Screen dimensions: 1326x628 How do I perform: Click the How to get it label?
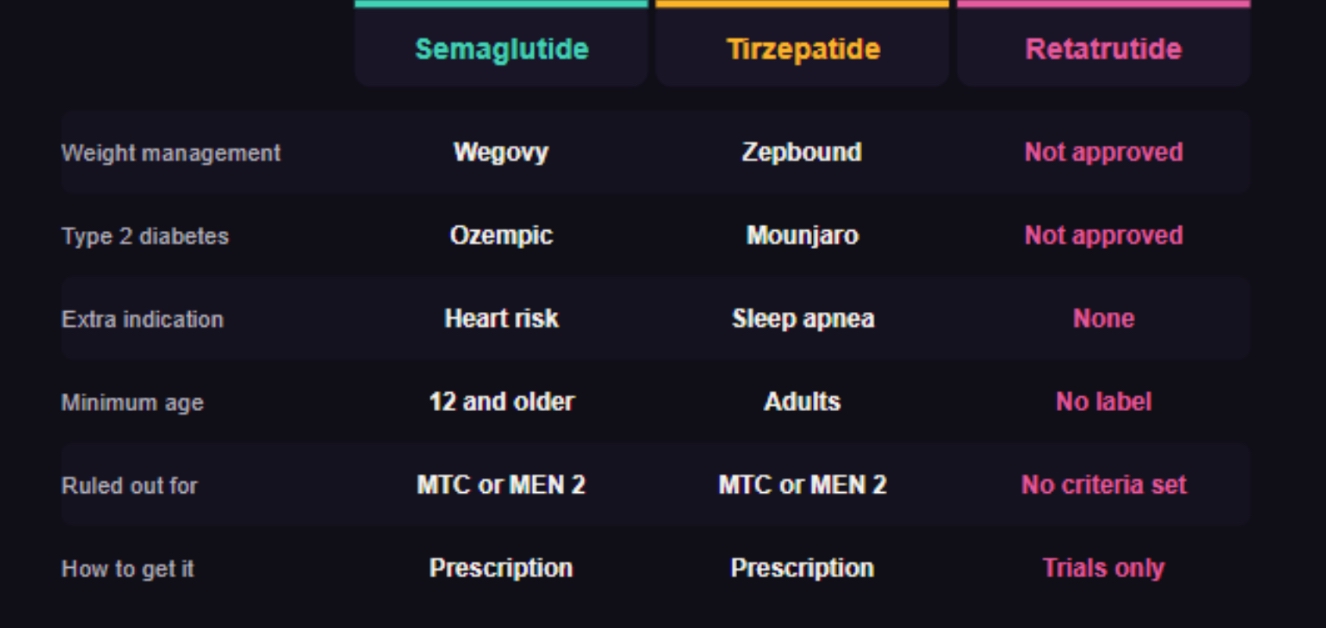click(x=127, y=568)
